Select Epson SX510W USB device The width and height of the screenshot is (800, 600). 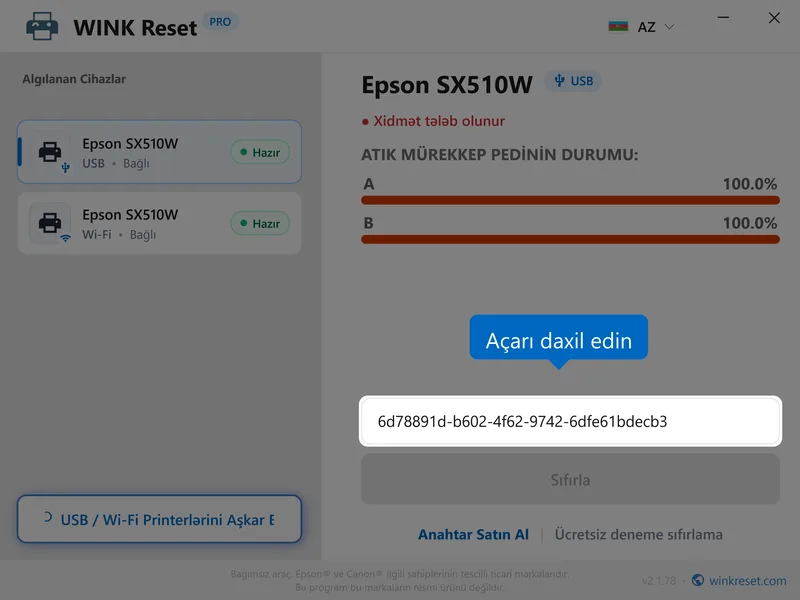(x=159, y=152)
